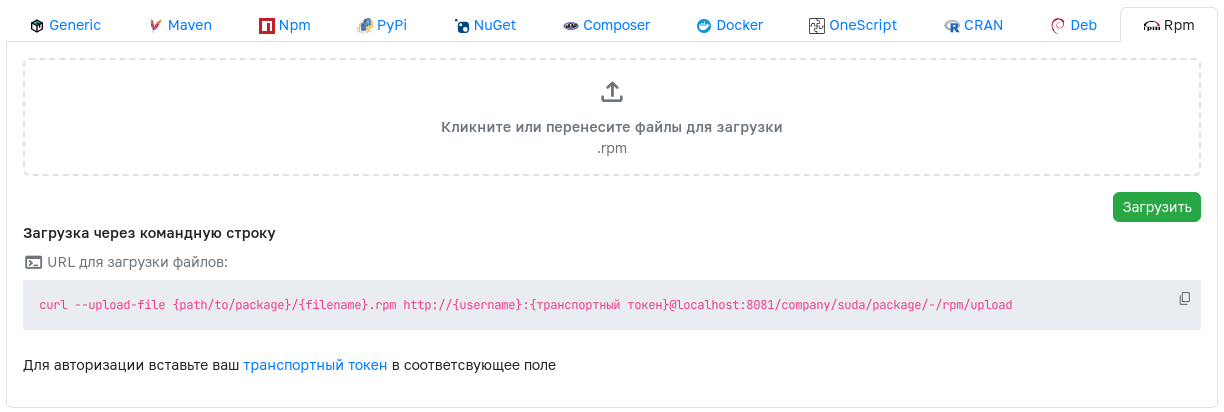Screen dimensions: 1224x412
Task: Click the red Npm logo icon
Action: click(267, 26)
